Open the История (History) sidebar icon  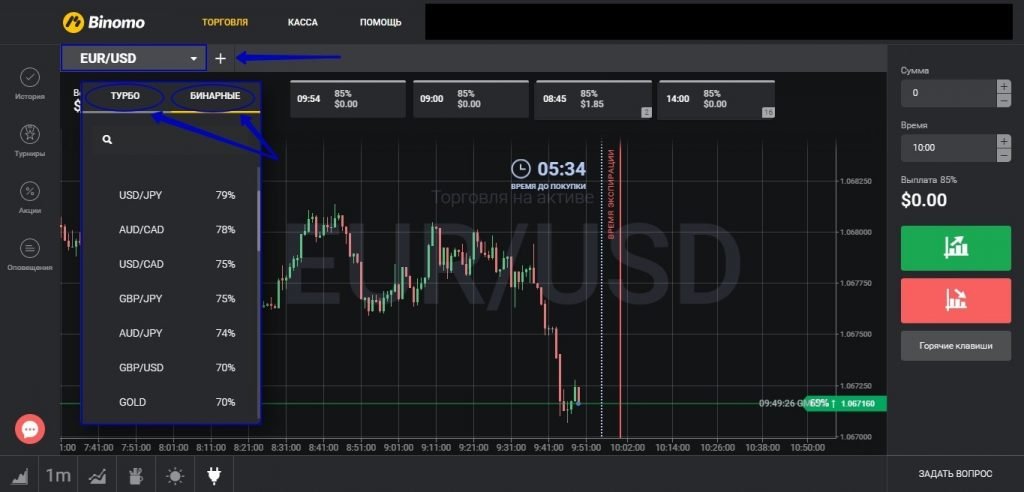click(x=30, y=78)
